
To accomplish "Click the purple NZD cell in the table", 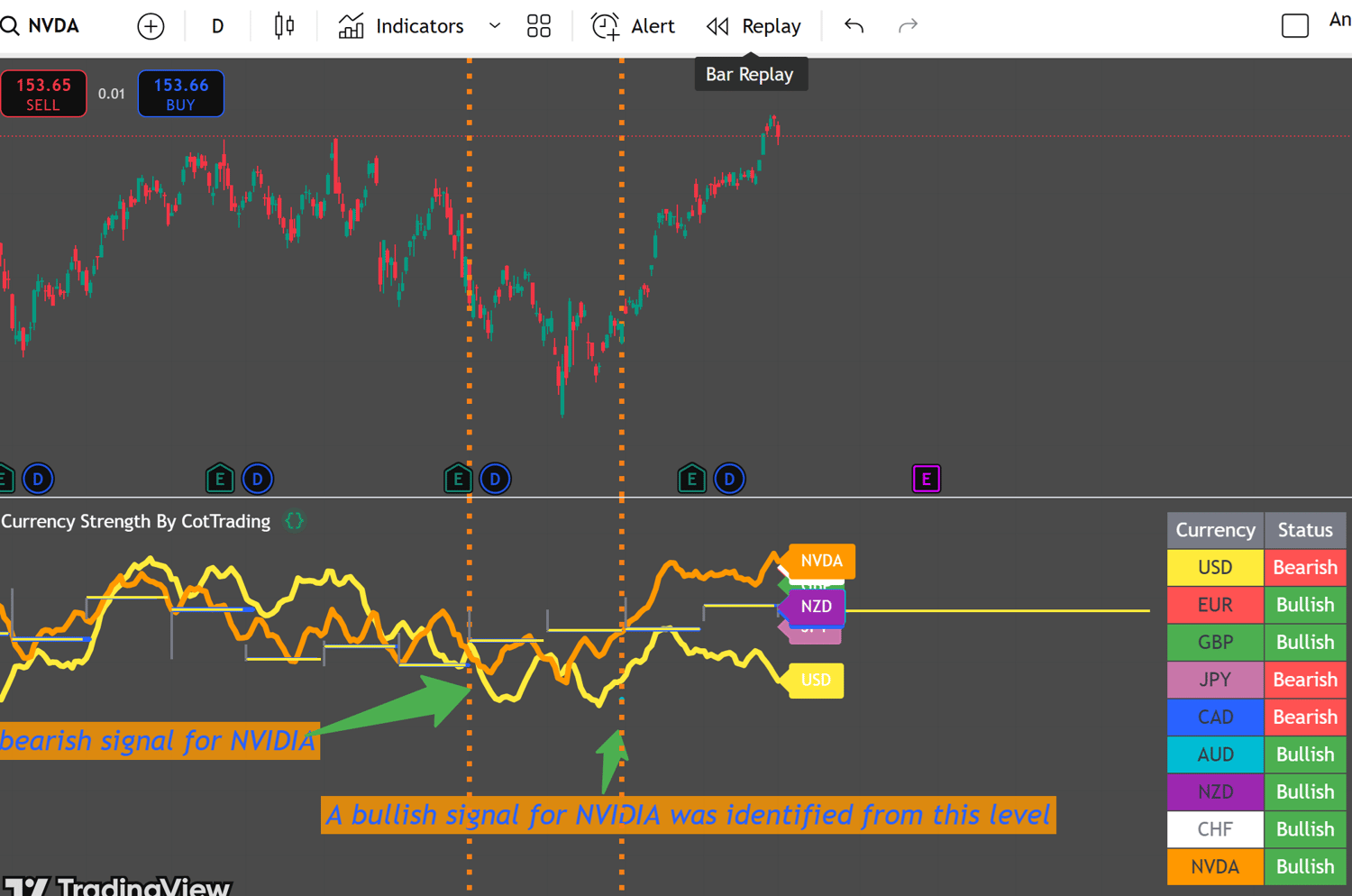I will pyautogui.click(x=1215, y=792).
